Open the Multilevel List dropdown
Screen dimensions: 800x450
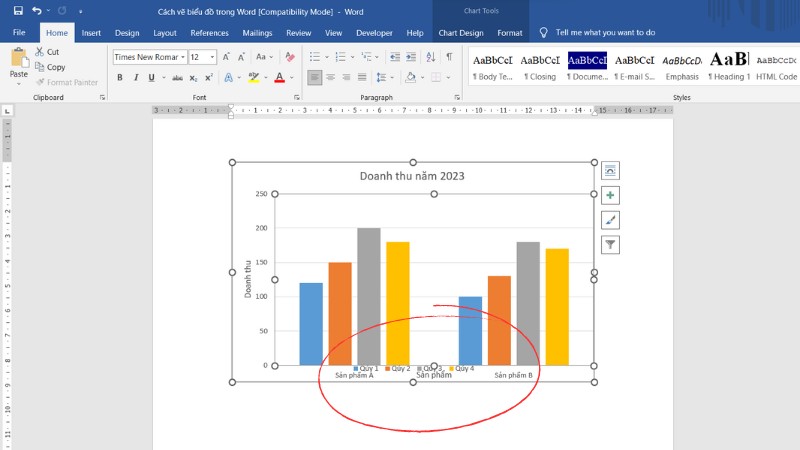pos(370,57)
